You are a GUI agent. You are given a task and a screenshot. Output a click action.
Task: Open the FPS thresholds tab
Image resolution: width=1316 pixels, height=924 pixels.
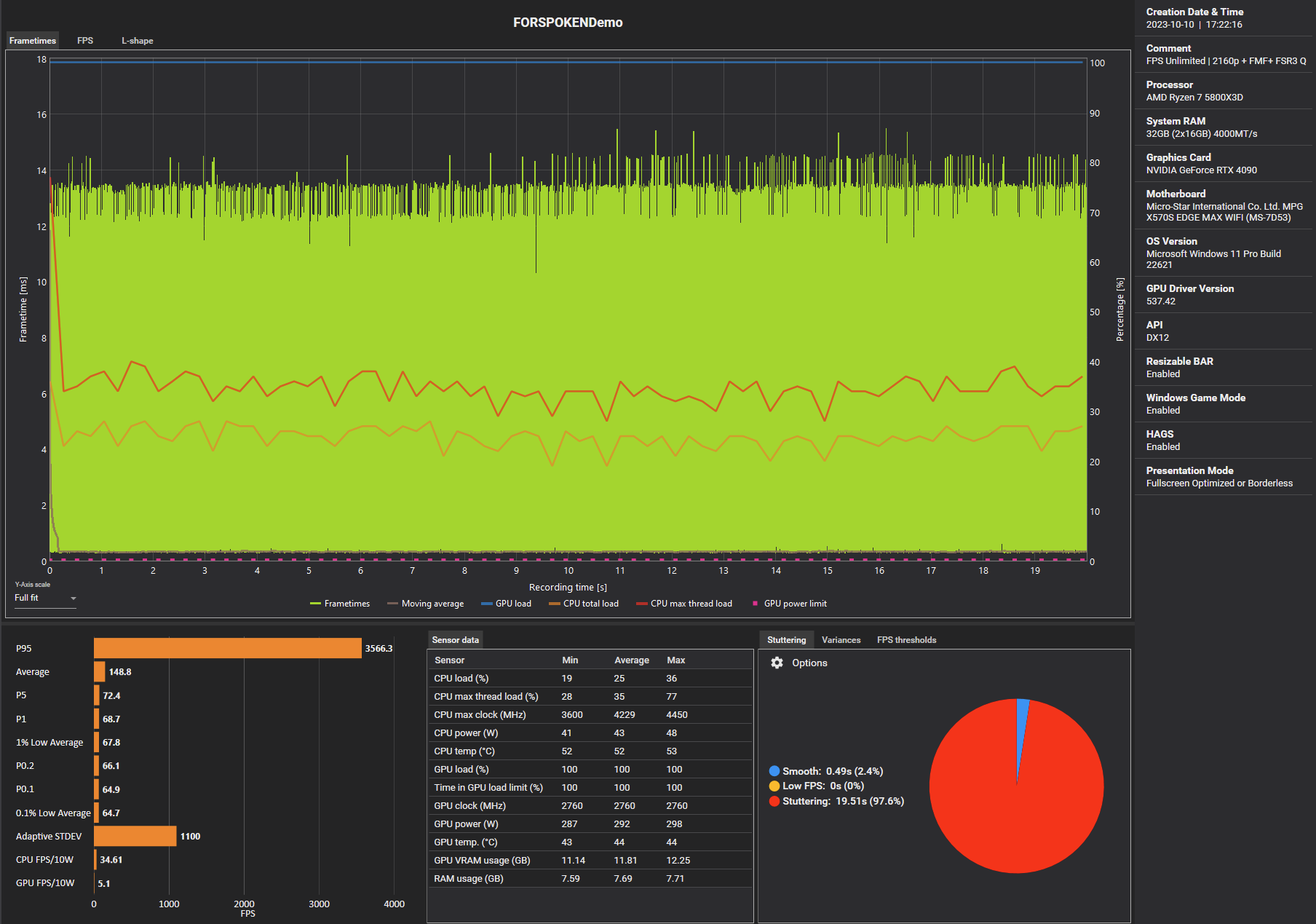click(x=906, y=640)
